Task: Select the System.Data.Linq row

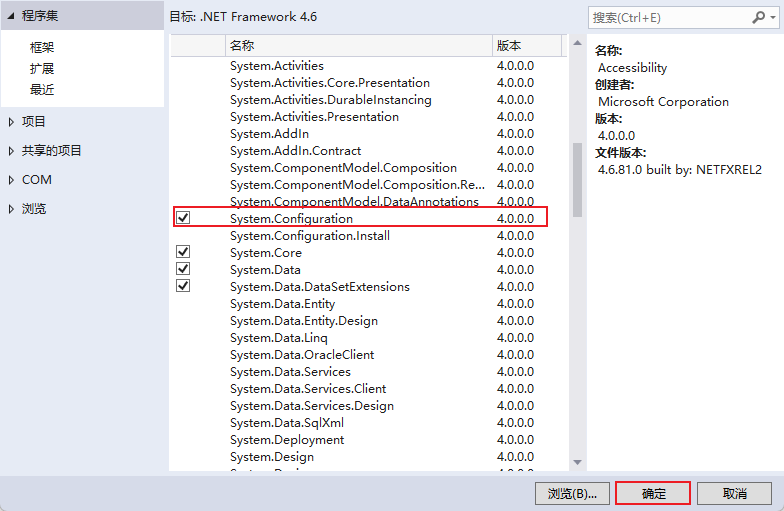Action: 368,338
